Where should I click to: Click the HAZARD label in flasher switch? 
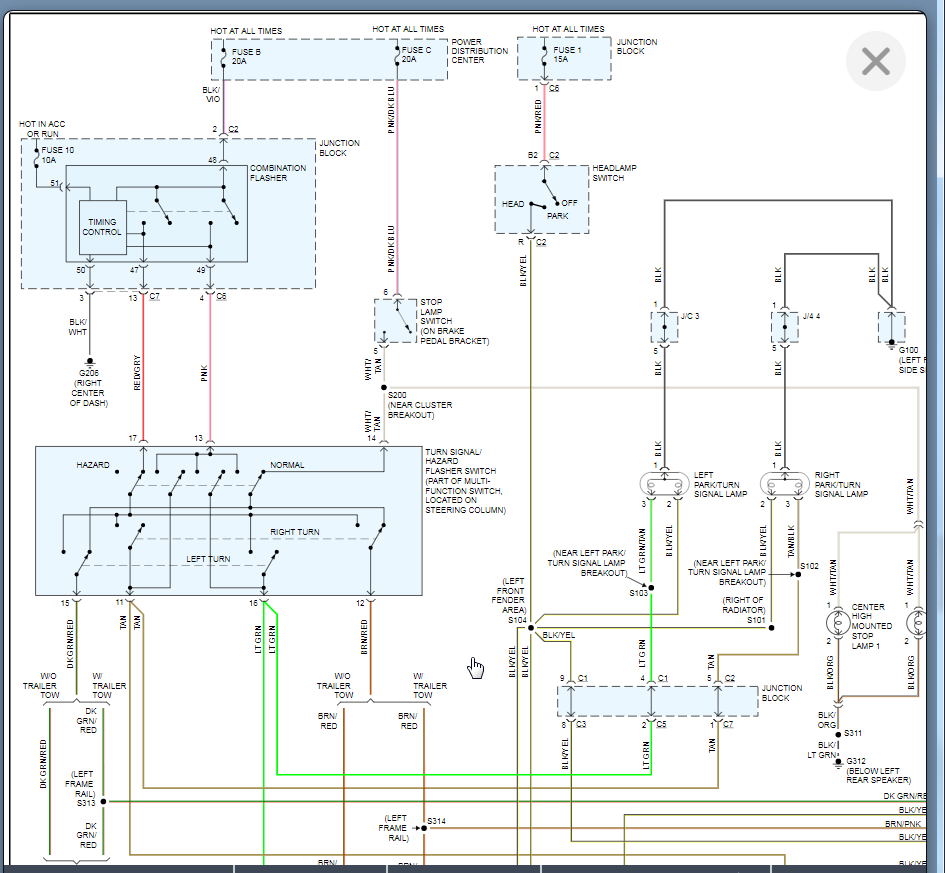point(93,466)
